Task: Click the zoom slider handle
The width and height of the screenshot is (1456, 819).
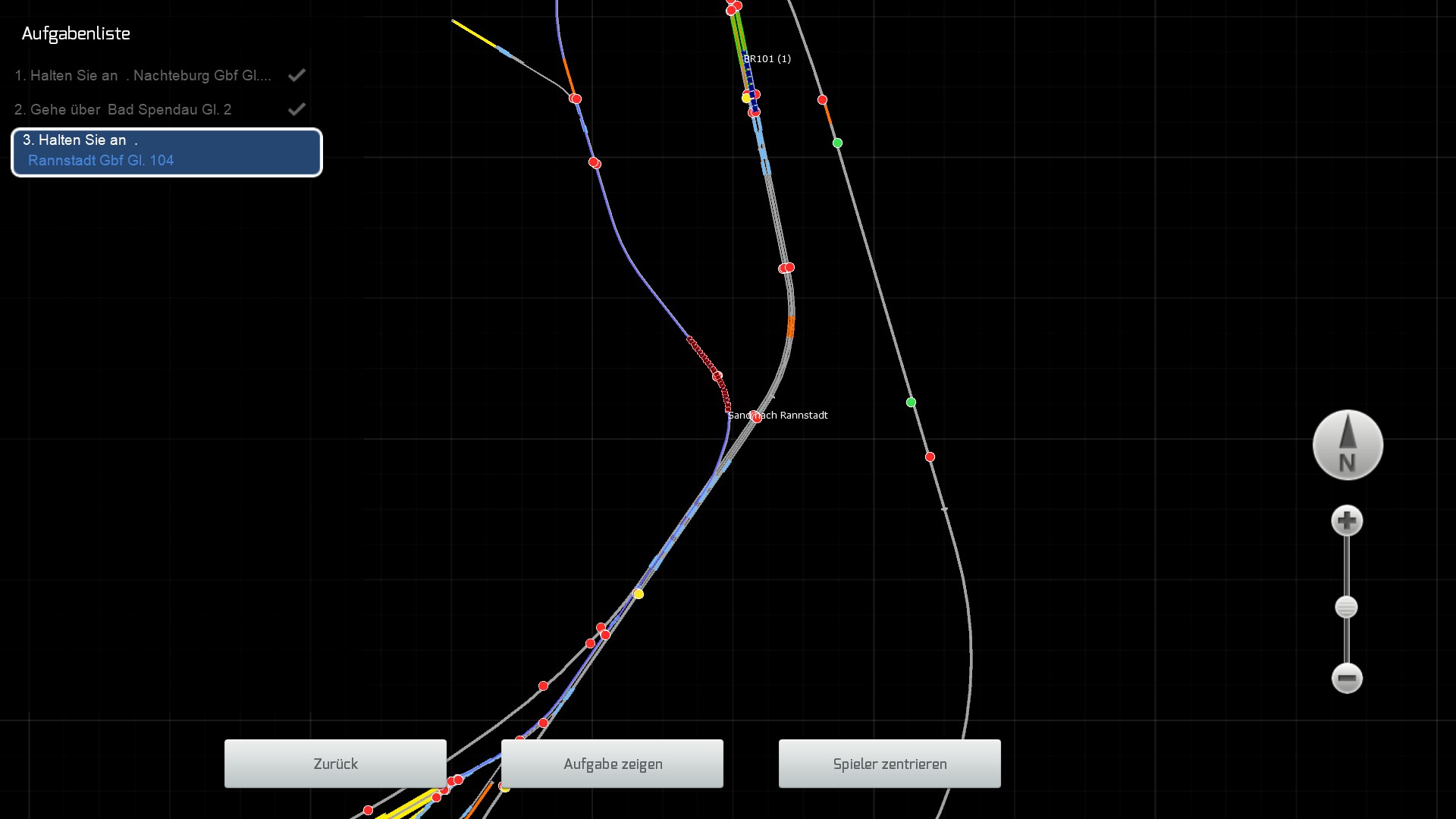Action: [1346, 607]
